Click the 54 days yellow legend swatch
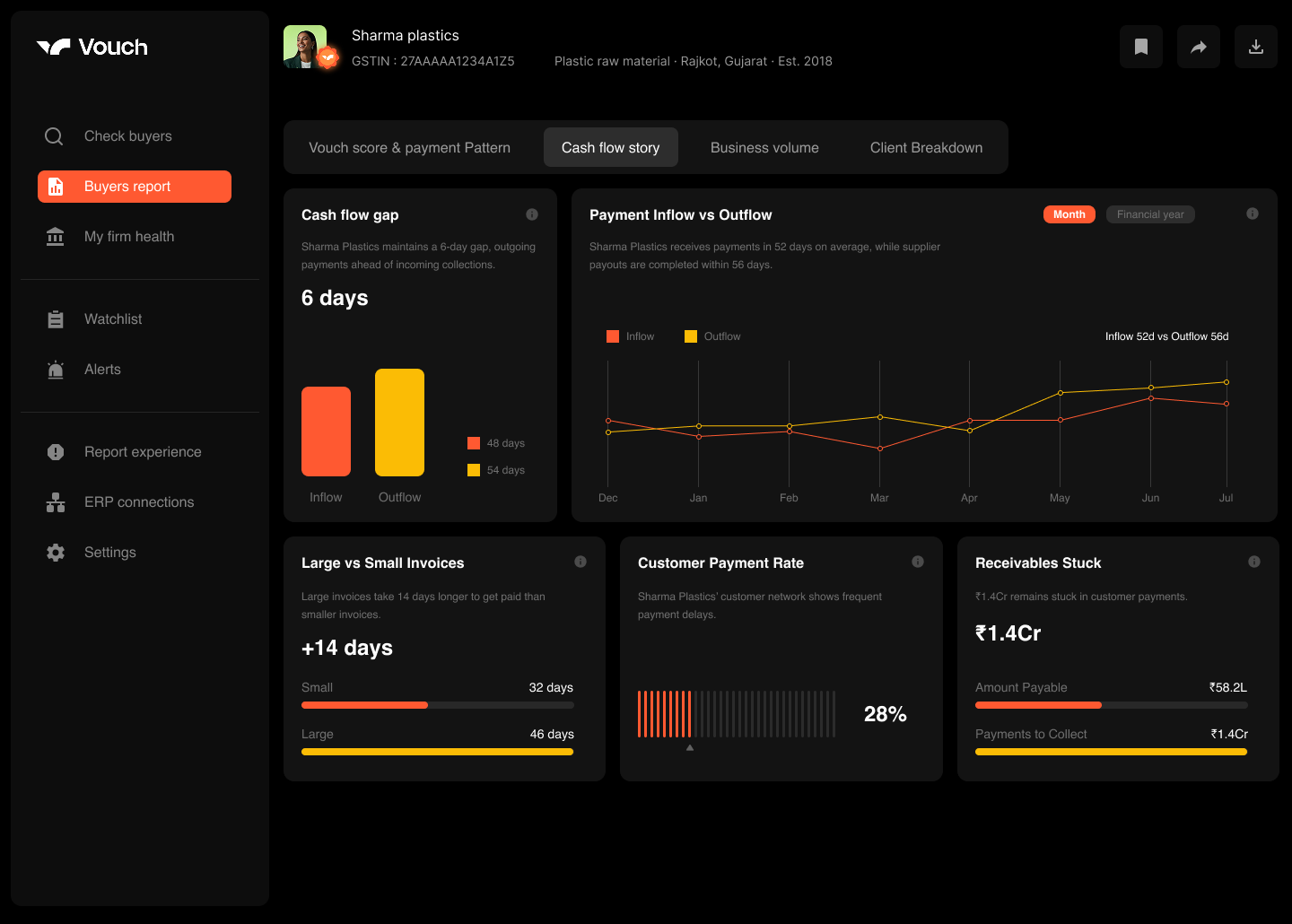The image size is (1292, 924). (474, 470)
